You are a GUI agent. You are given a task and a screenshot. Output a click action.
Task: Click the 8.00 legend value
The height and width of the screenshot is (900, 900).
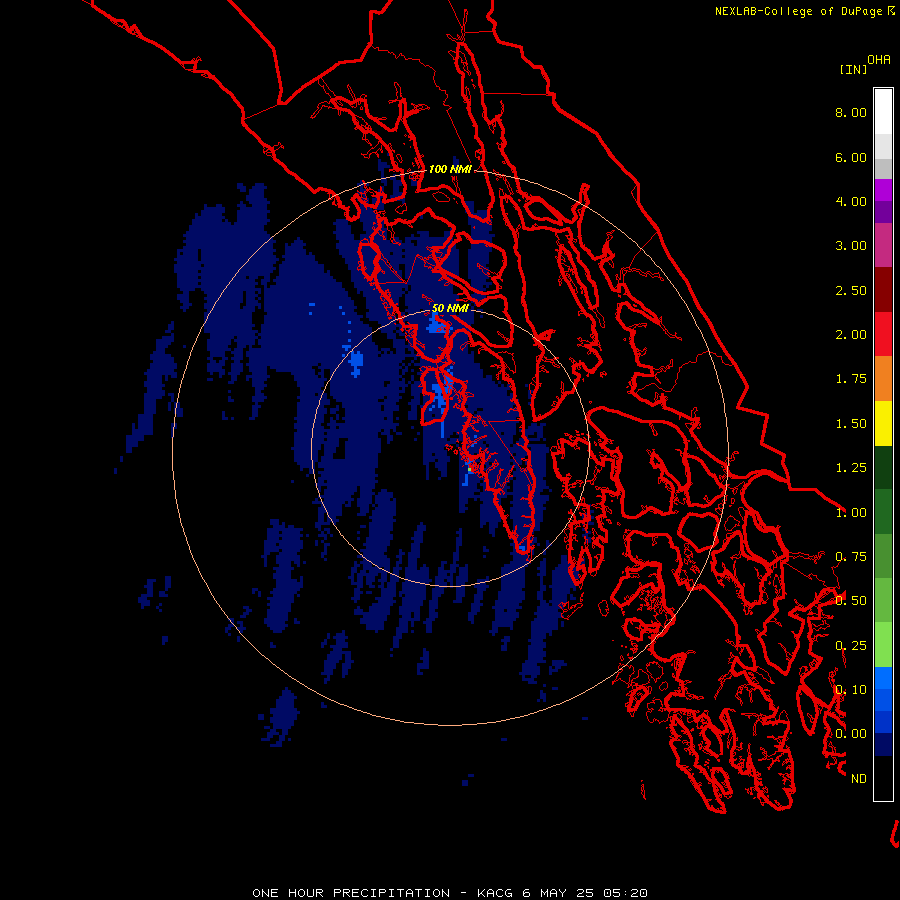pyautogui.click(x=851, y=112)
